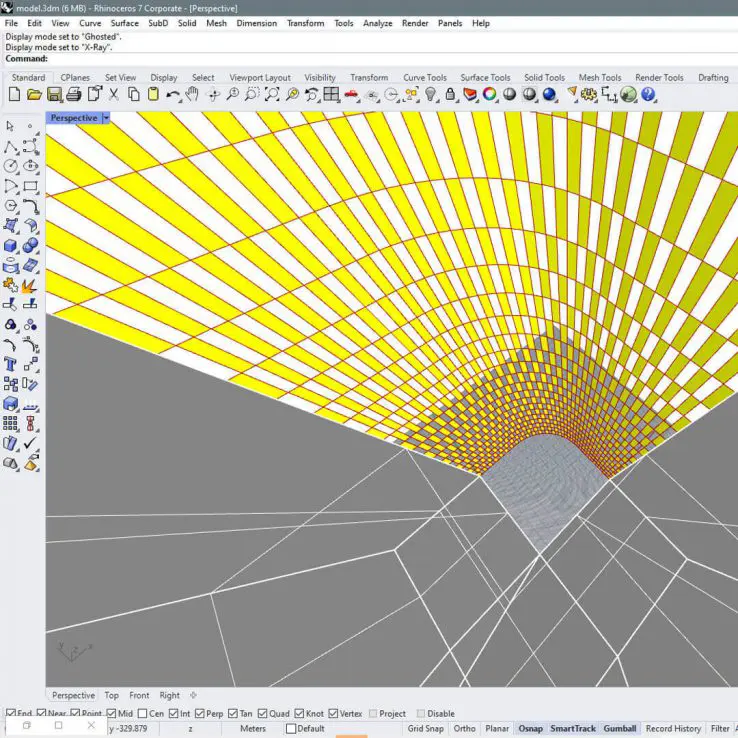Switch to the Mesh Tools toolbar tab
Image resolution: width=738 pixels, height=738 pixels.
click(599, 77)
